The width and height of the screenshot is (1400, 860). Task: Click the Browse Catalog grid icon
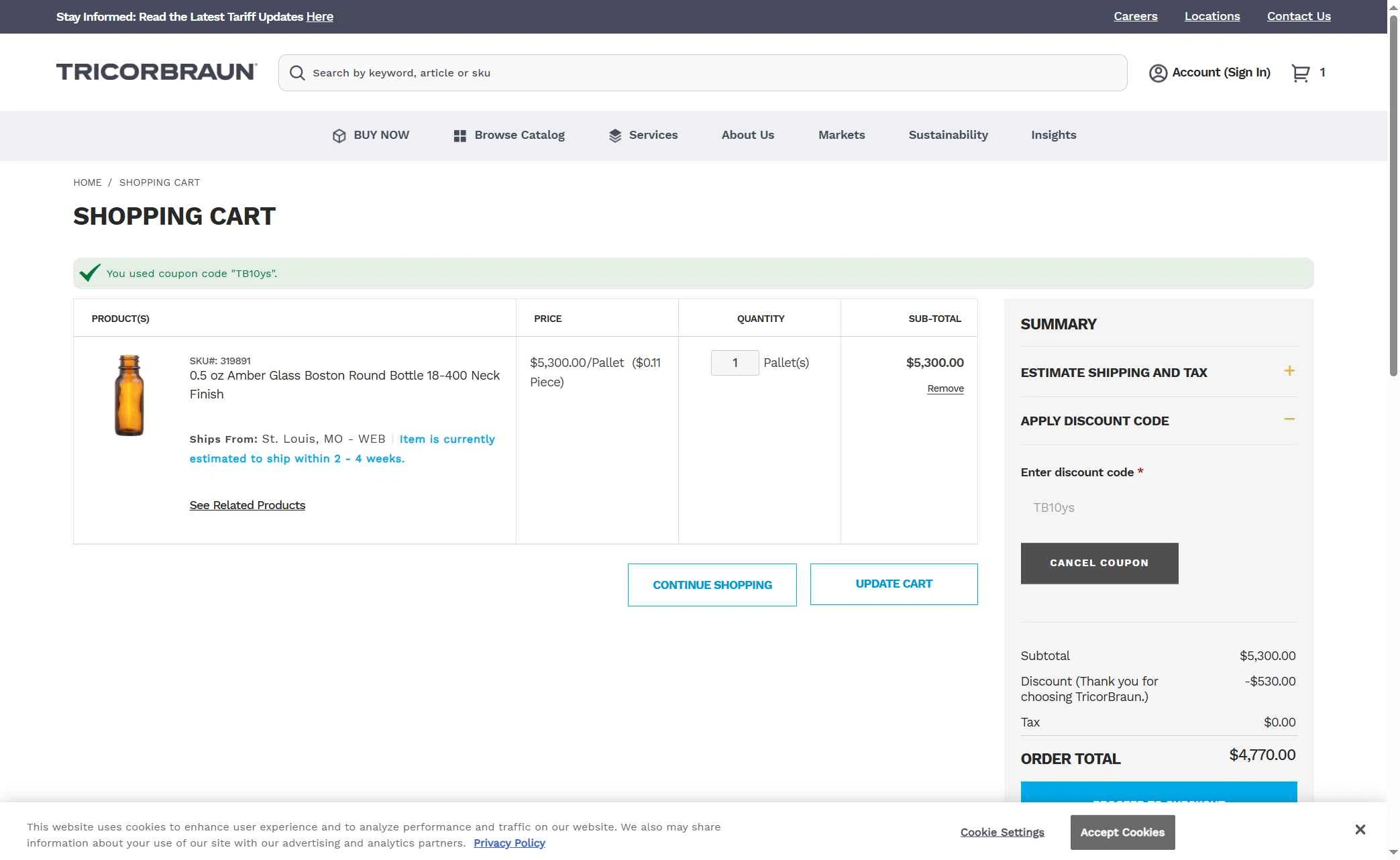point(460,136)
